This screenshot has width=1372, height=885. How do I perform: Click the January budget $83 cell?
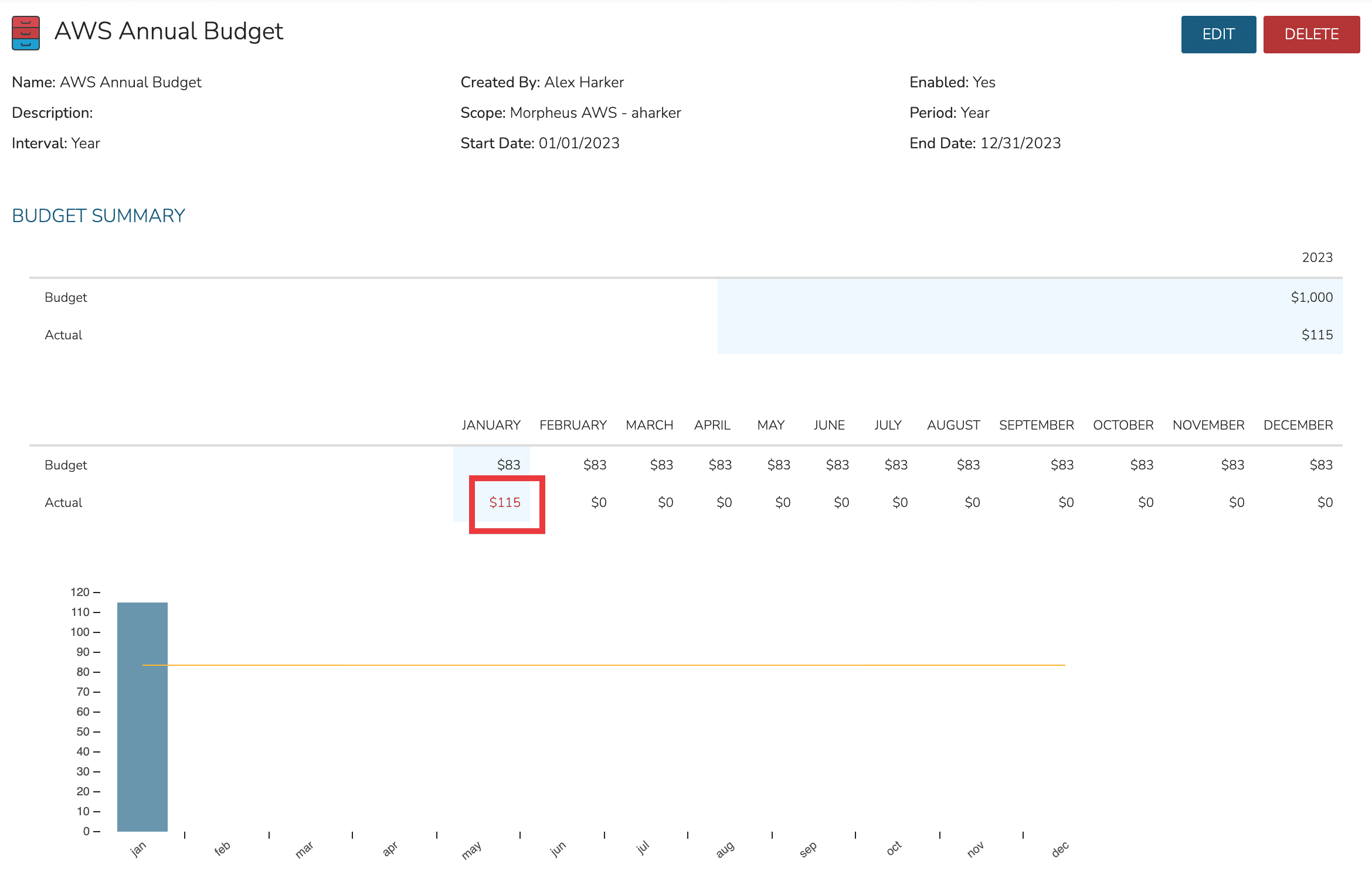[508, 465]
